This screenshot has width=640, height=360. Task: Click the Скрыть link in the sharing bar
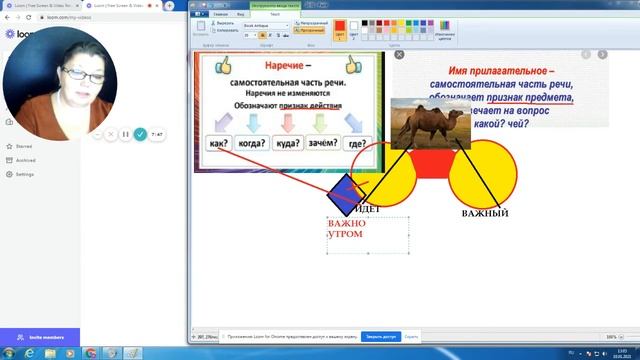click(x=411, y=337)
